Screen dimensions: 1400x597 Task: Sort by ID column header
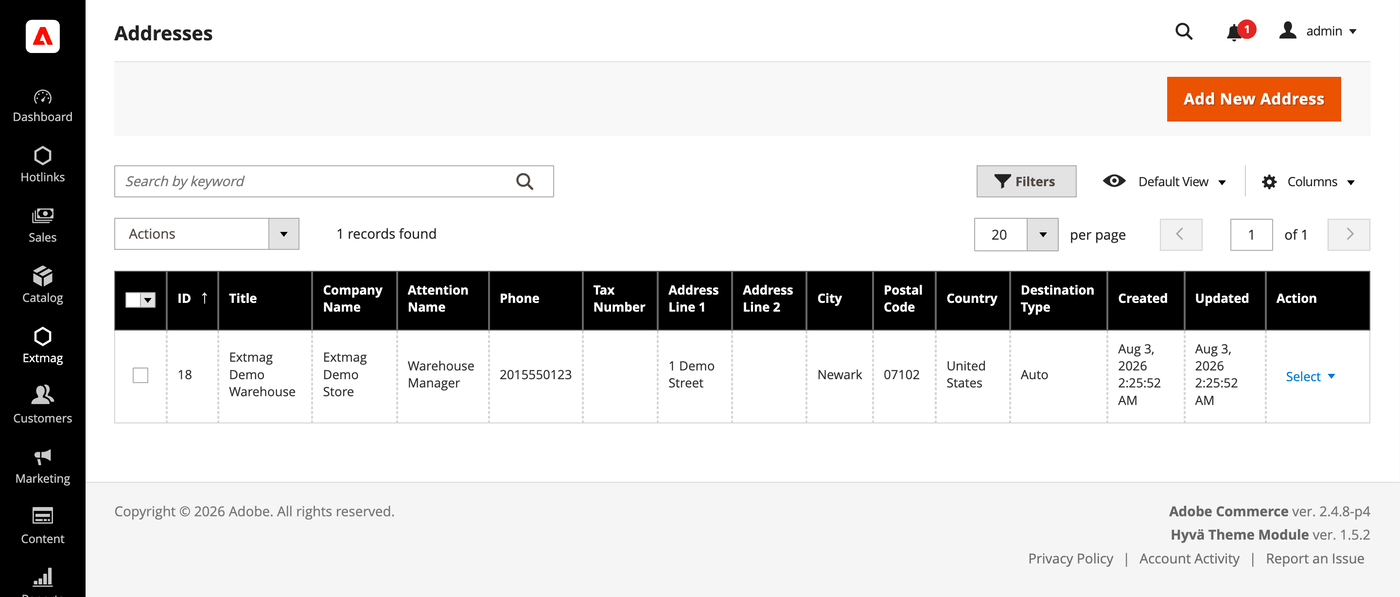click(x=193, y=298)
